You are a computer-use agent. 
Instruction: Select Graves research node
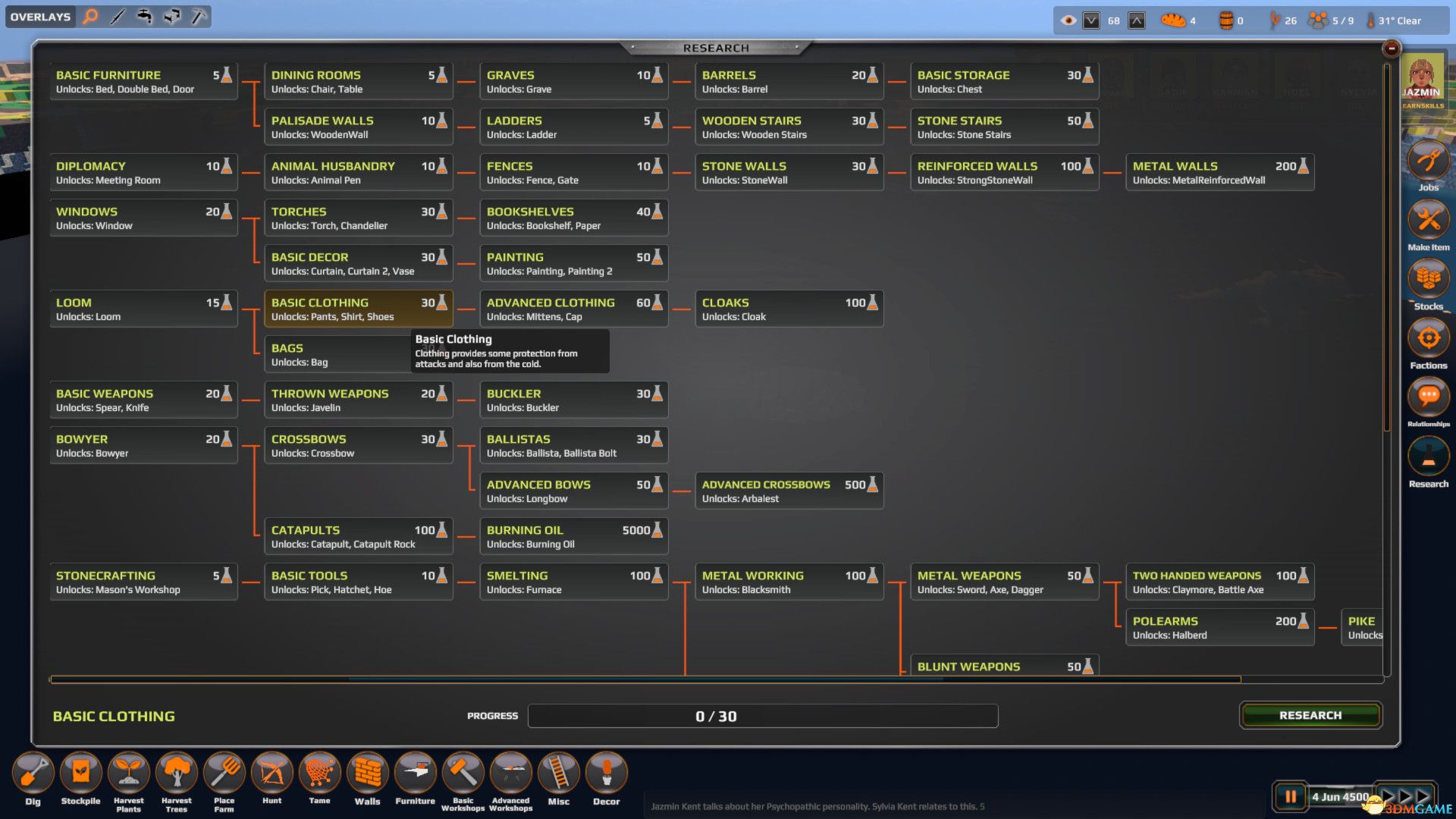point(574,82)
